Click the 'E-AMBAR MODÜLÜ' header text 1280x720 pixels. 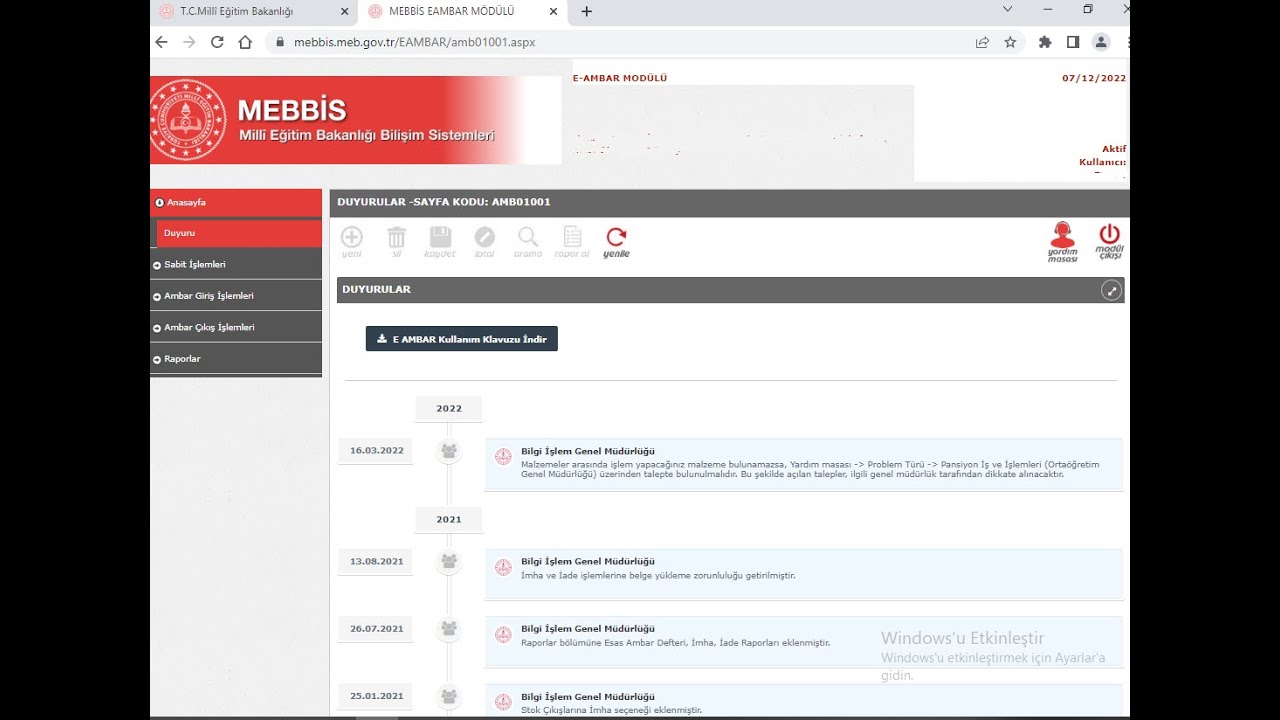(x=620, y=78)
